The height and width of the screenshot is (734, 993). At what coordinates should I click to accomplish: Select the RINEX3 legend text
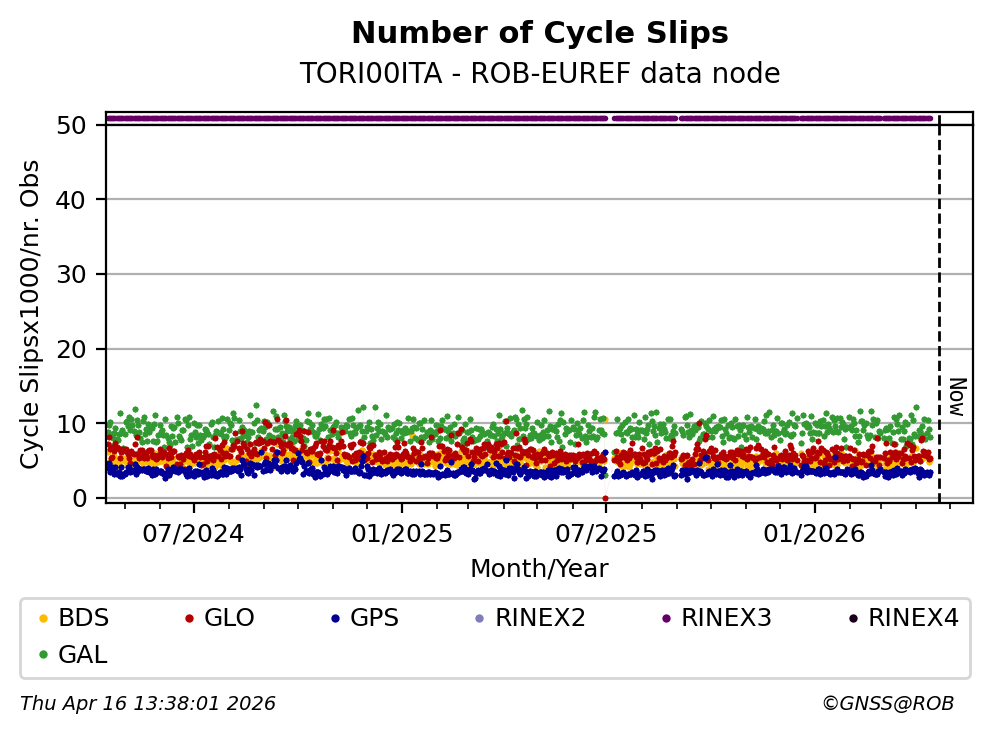tap(726, 618)
